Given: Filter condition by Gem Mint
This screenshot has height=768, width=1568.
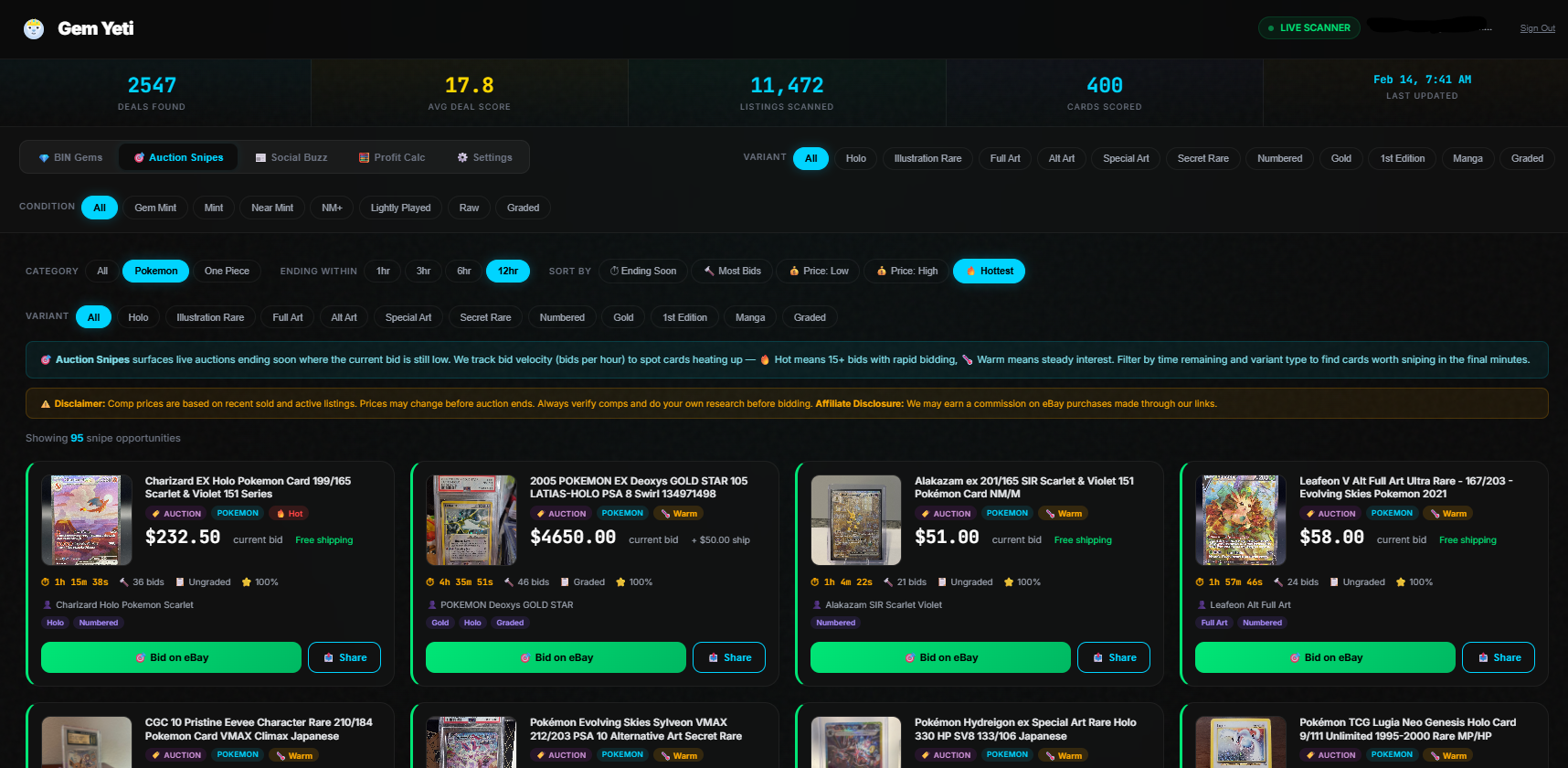Looking at the screenshot, I should (155, 208).
